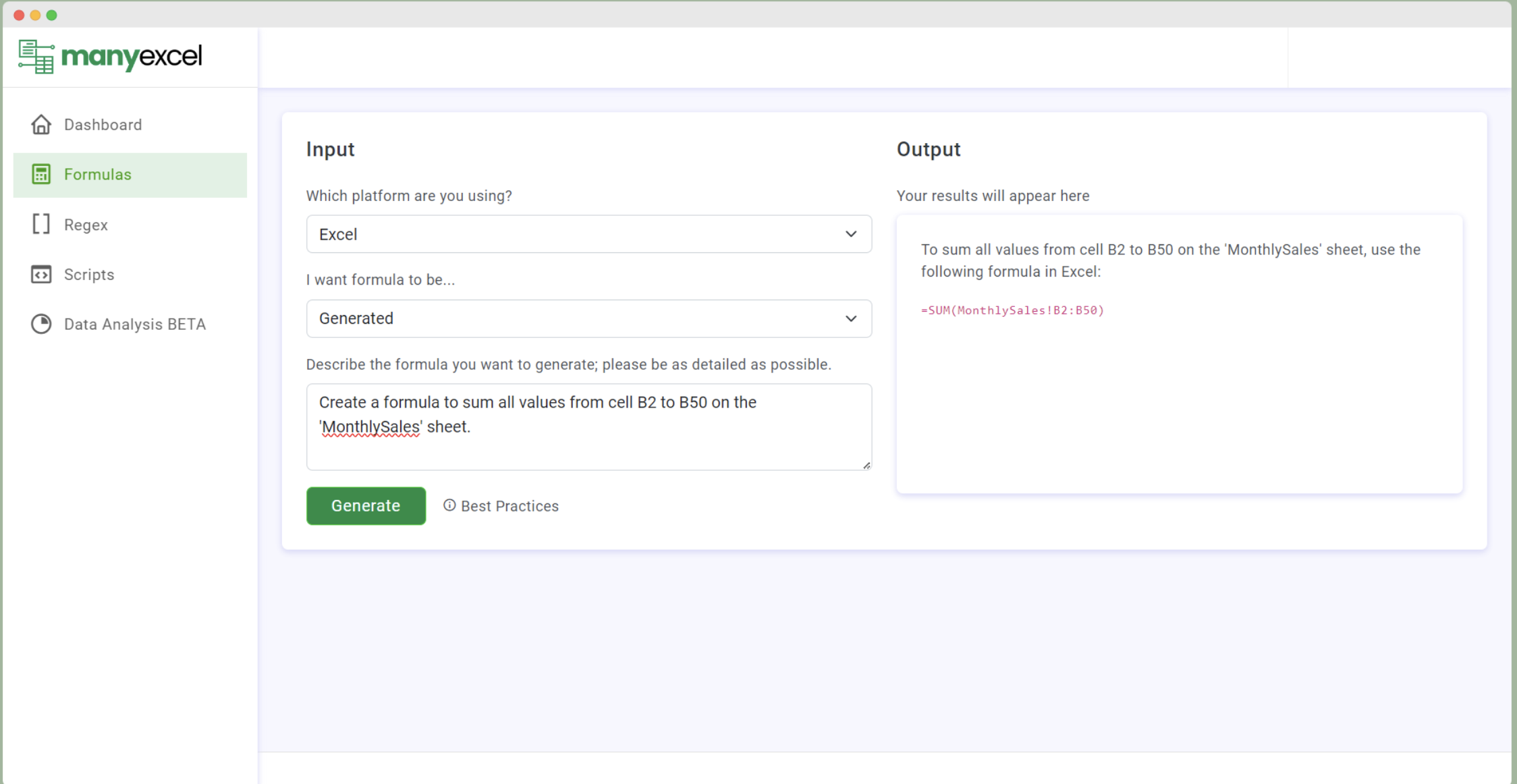This screenshot has height=784, width=1517.
Task: Go to the Scripts section
Action: tap(89, 275)
